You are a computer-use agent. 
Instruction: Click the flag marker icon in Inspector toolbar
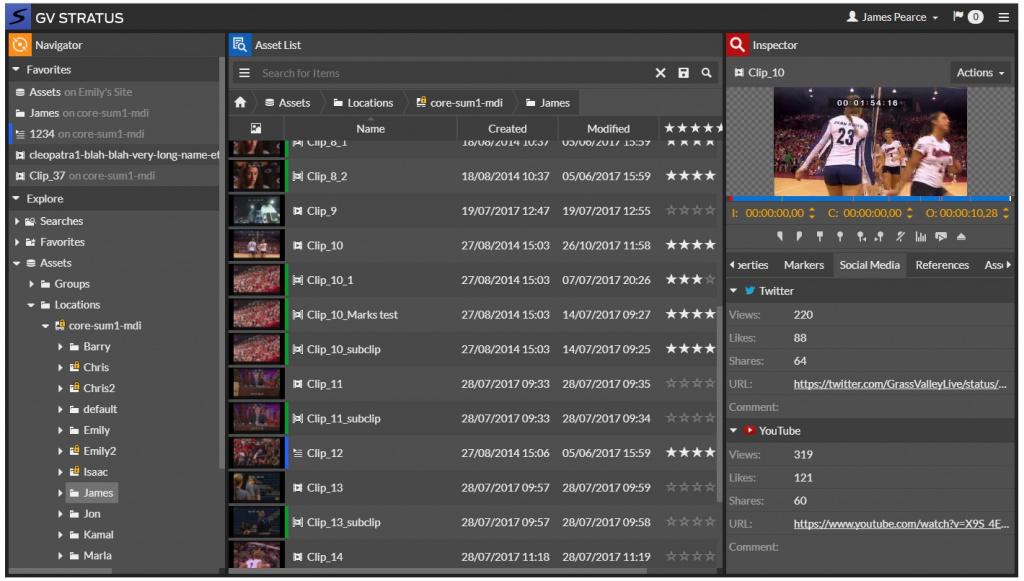pyautogui.click(x=820, y=236)
